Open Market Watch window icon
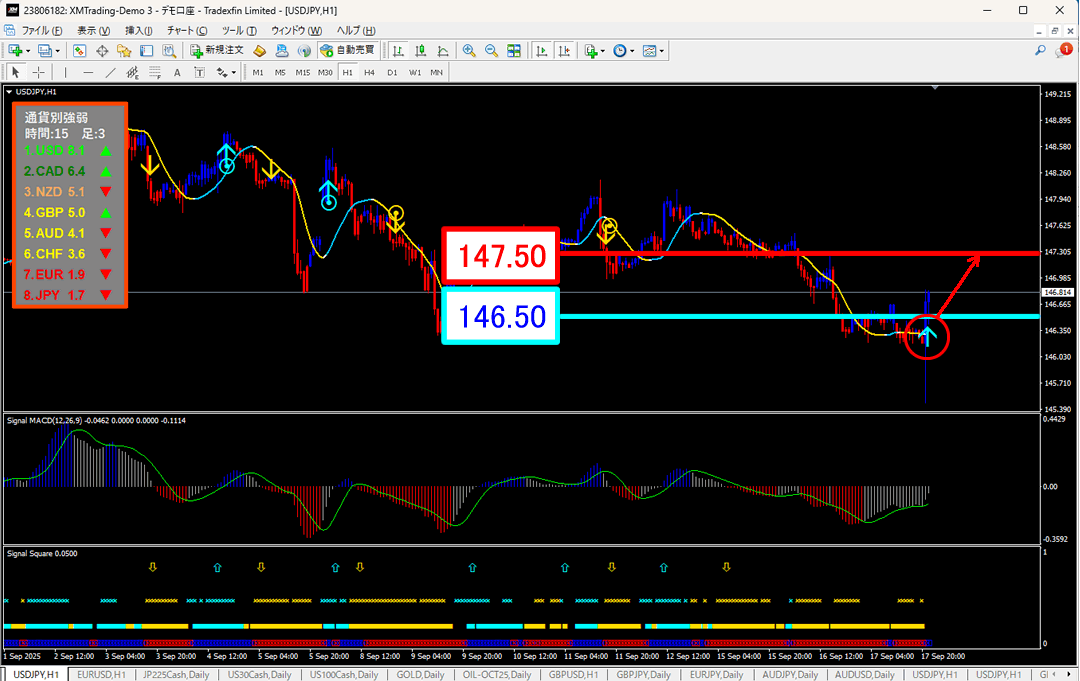This screenshot has height=681, width=1080. [79, 51]
